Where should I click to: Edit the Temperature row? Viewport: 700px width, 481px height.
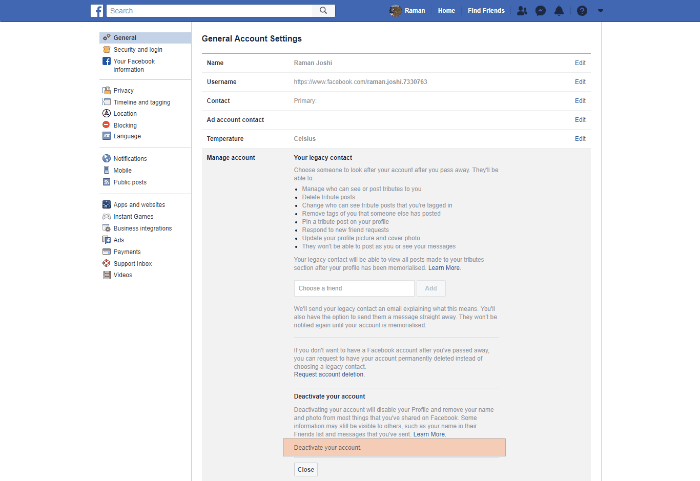coord(579,139)
